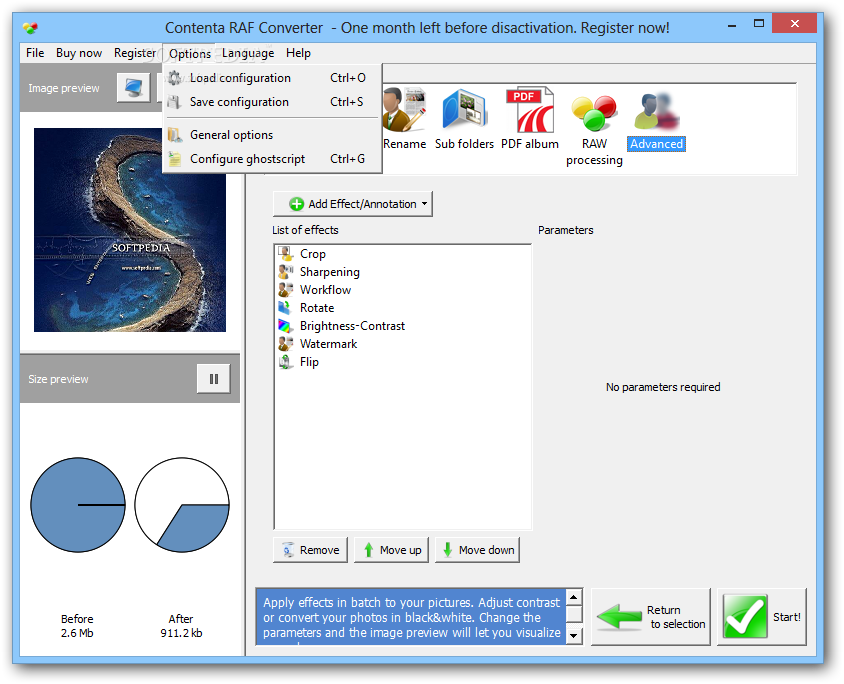Click the Flip effect icon
The width and height of the screenshot is (844, 684).
(285, 362)
